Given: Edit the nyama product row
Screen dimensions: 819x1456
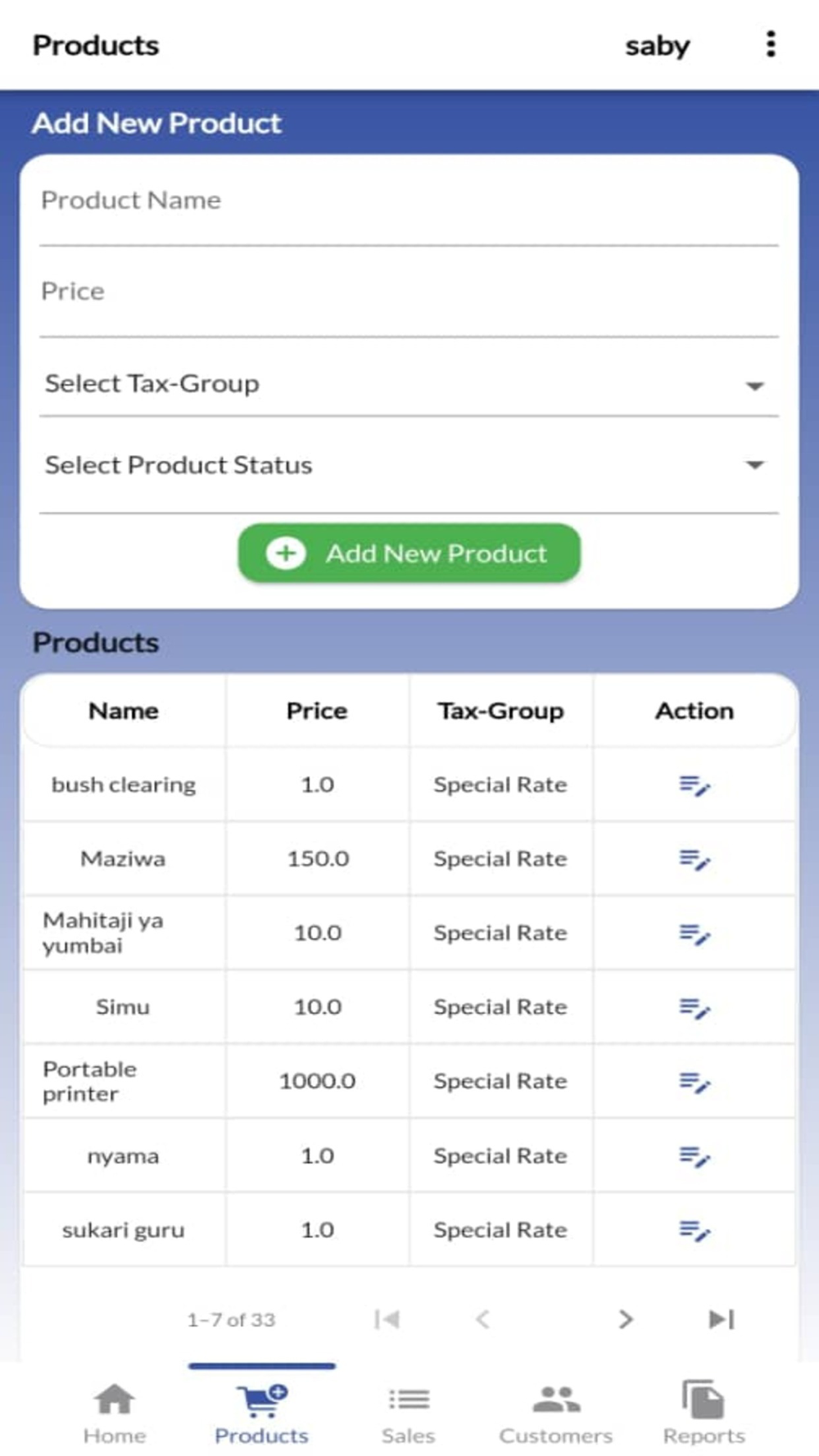Looking at the screenshot, I should click(x=694, y=1156).
